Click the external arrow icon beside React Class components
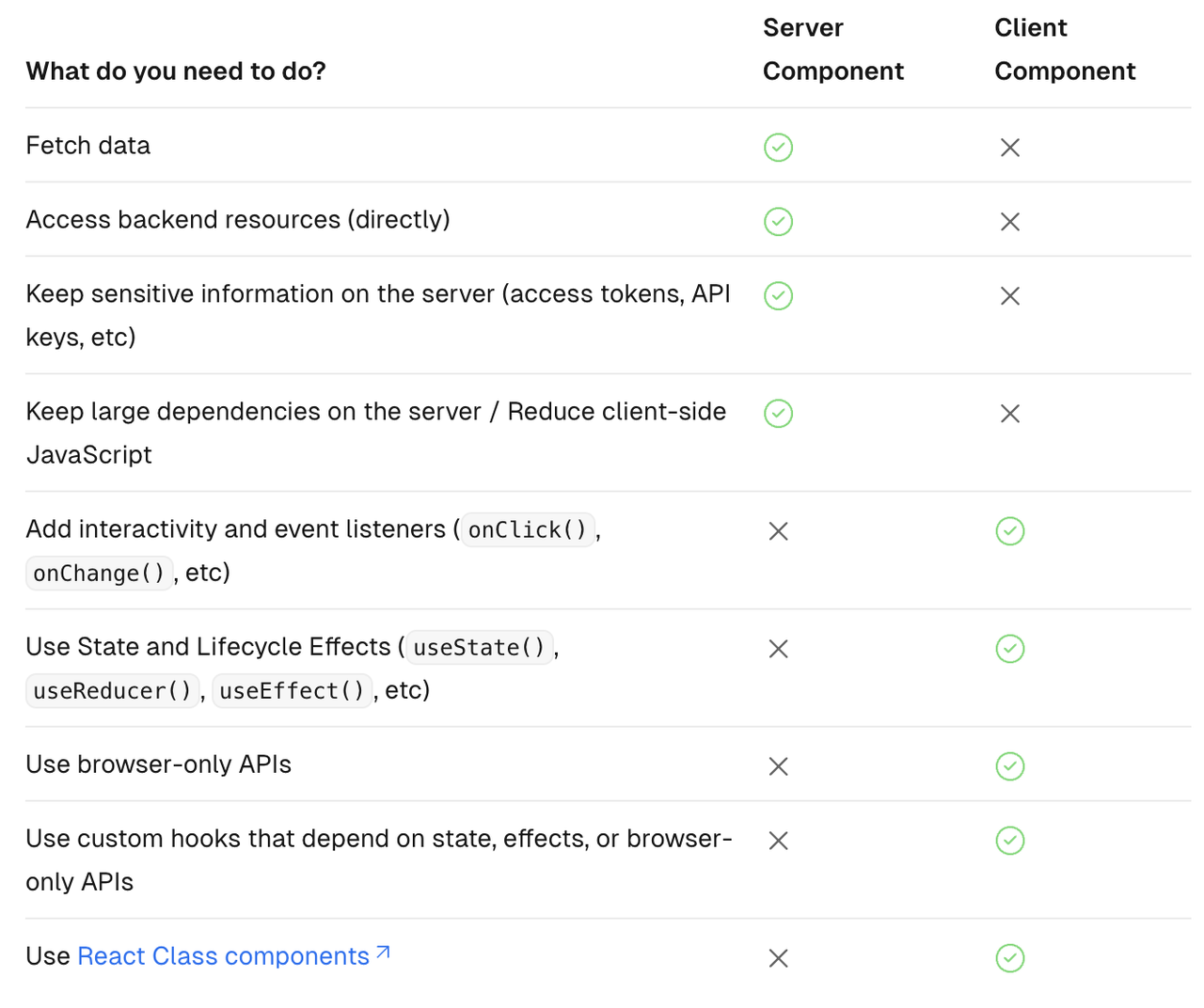The height and width of the screenshot is (1008, 1204). click(383, 953)
